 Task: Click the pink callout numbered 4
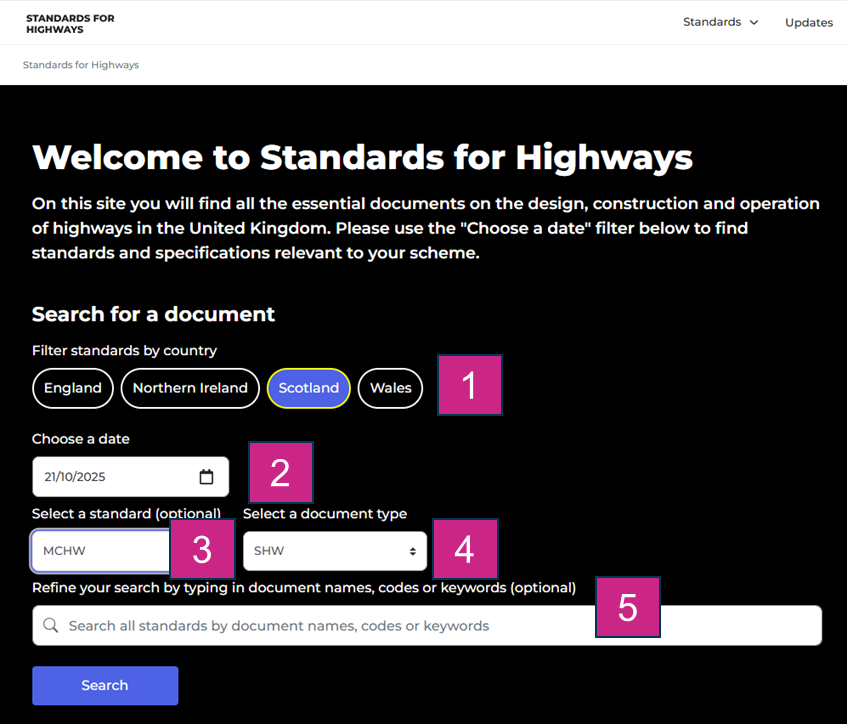(465, 549)
